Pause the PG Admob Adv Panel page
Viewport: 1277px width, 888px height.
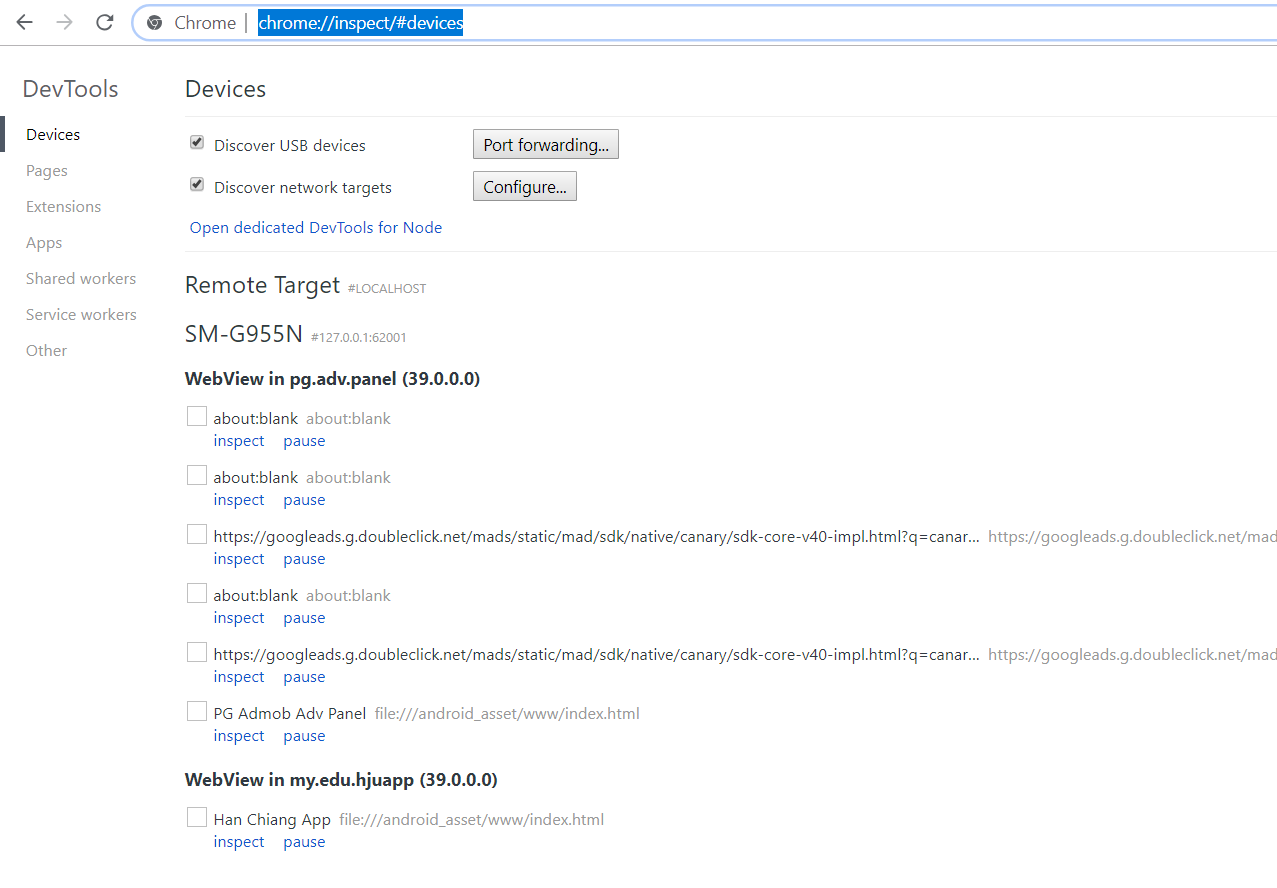coord(304,736)
